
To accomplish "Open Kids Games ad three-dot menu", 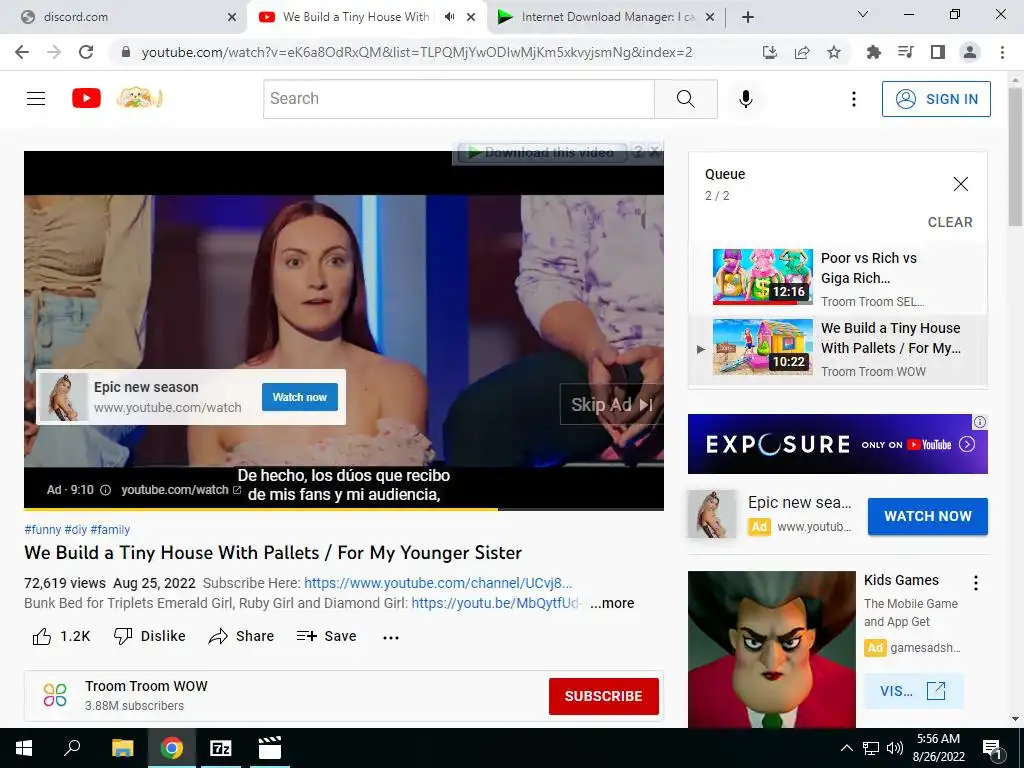I will coord(976,583).
